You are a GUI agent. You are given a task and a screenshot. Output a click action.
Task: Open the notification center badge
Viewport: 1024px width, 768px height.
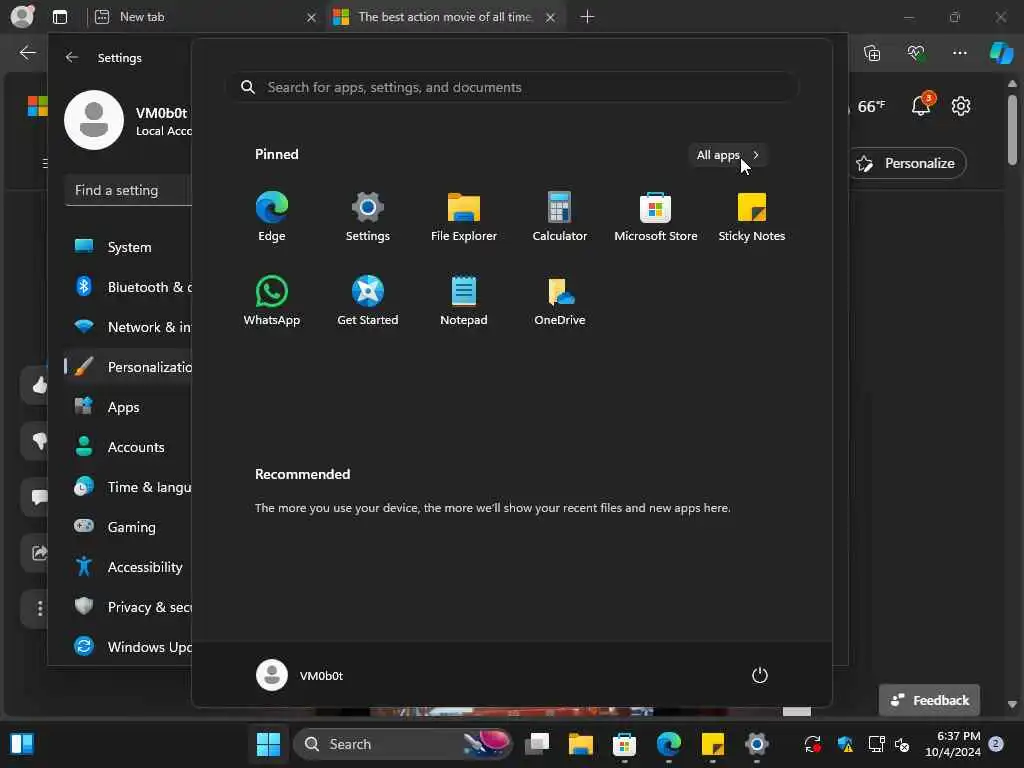pyautogui.click(x=996, y=744)
